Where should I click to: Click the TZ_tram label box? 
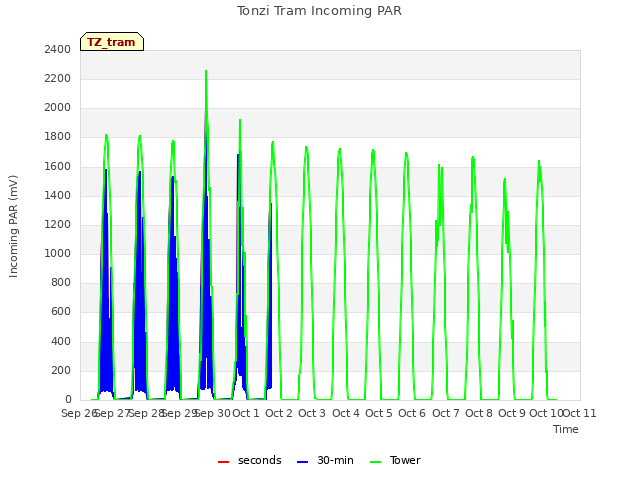coord(112,42)
